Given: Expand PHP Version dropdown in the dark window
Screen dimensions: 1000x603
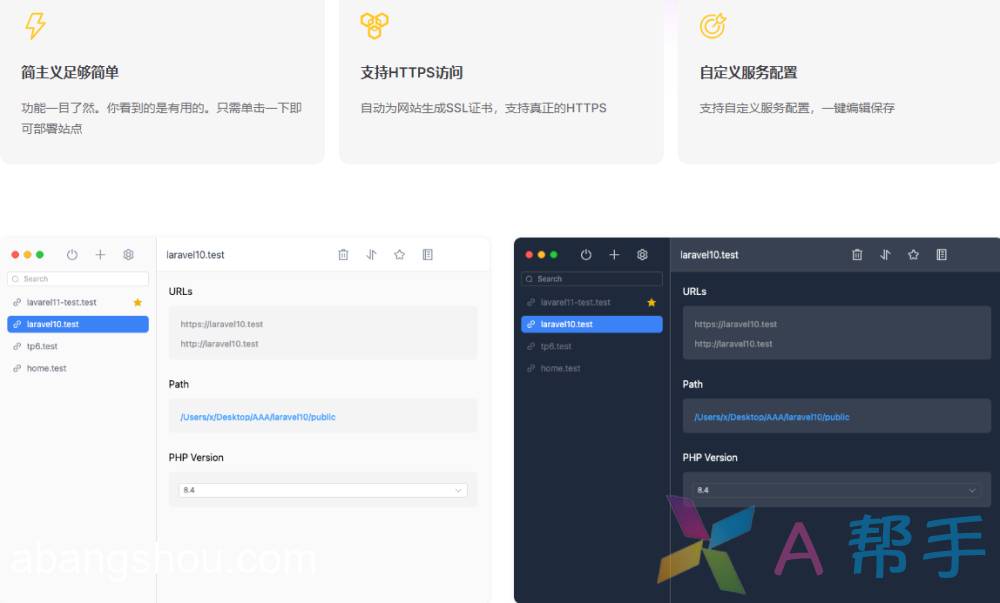Looking at the screenshot, I should pyautogui.click(x=836, y=490).
